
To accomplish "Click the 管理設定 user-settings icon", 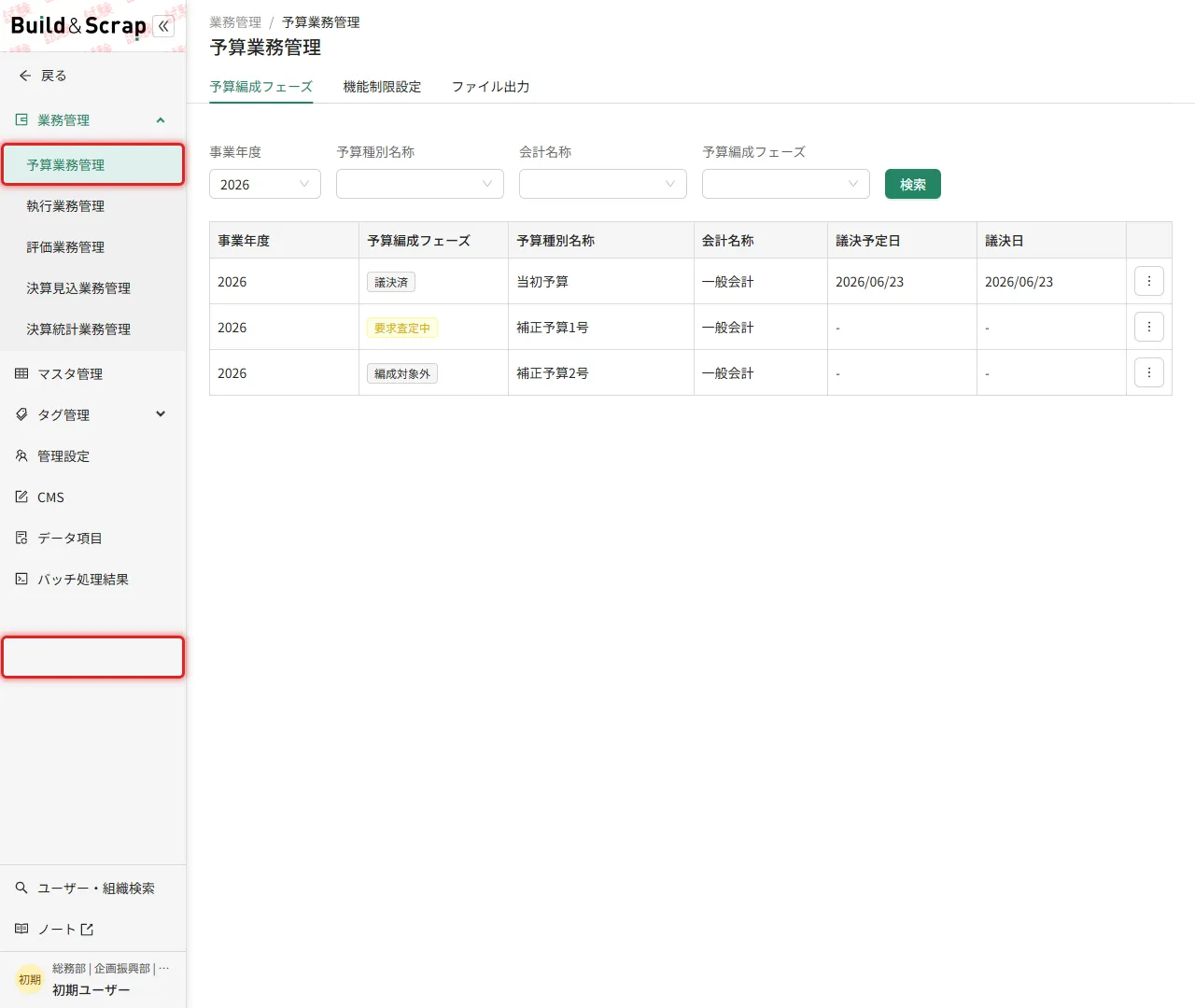I will coord(21,455).
